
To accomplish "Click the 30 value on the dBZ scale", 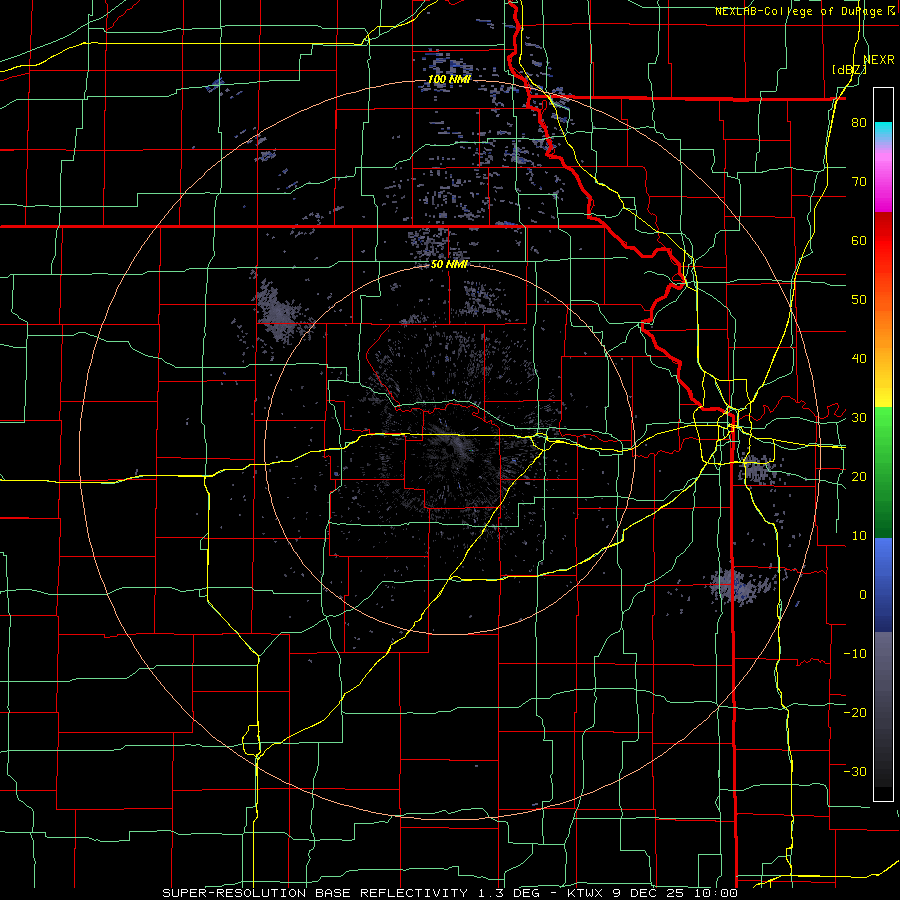I will coord(859,417).
